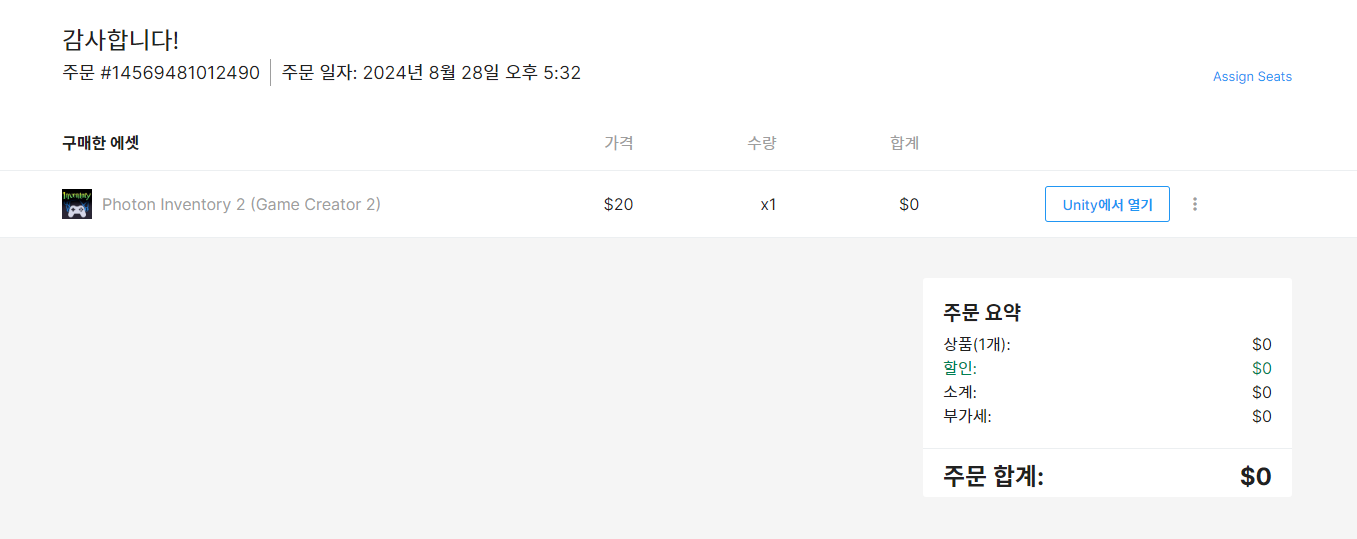This screenshot has height=539, width=1357.
Task: Click the 주문 요약 summary heading
Action: (982, 312)
